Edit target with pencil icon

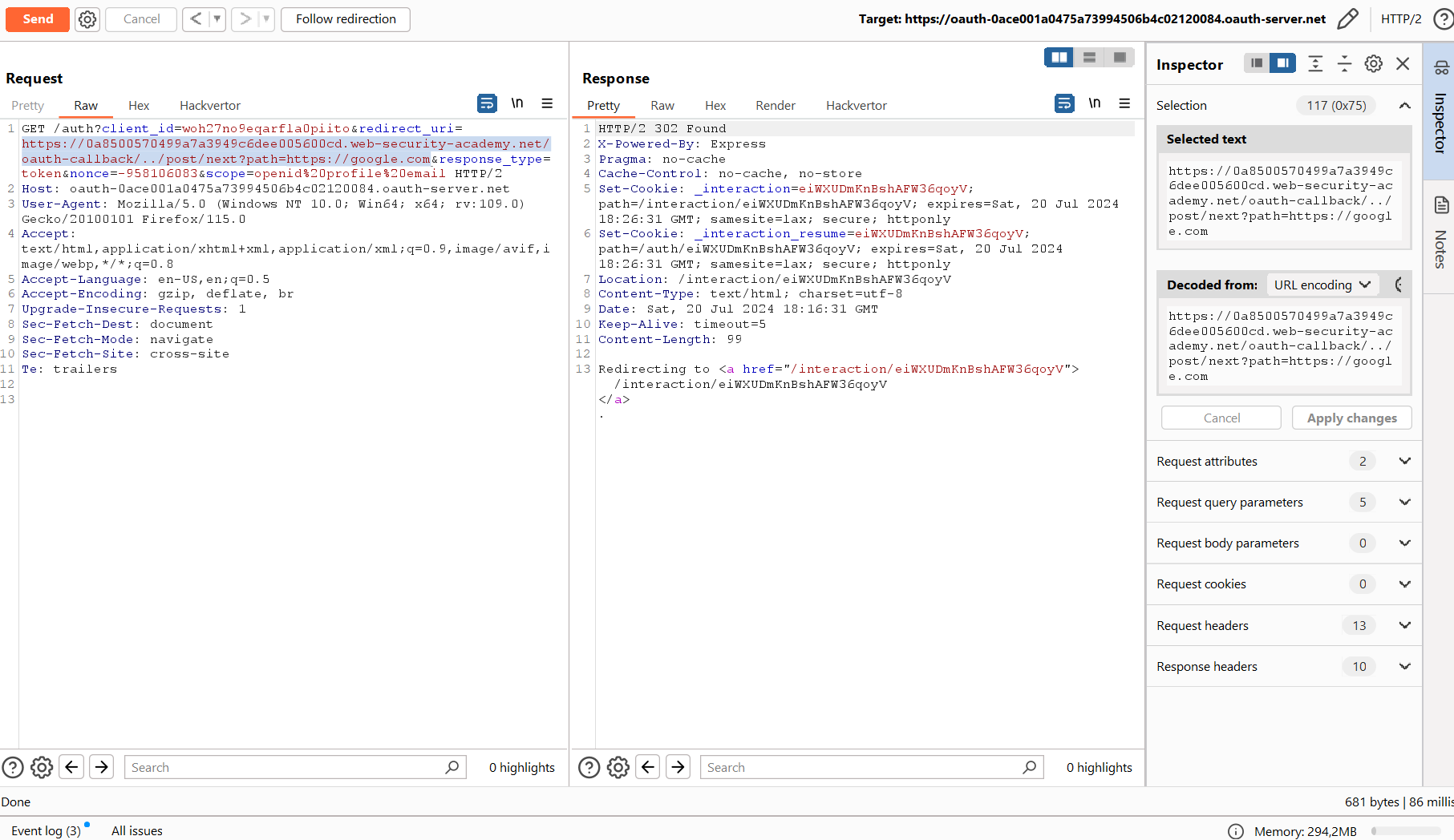click(x=1348, y=19)
